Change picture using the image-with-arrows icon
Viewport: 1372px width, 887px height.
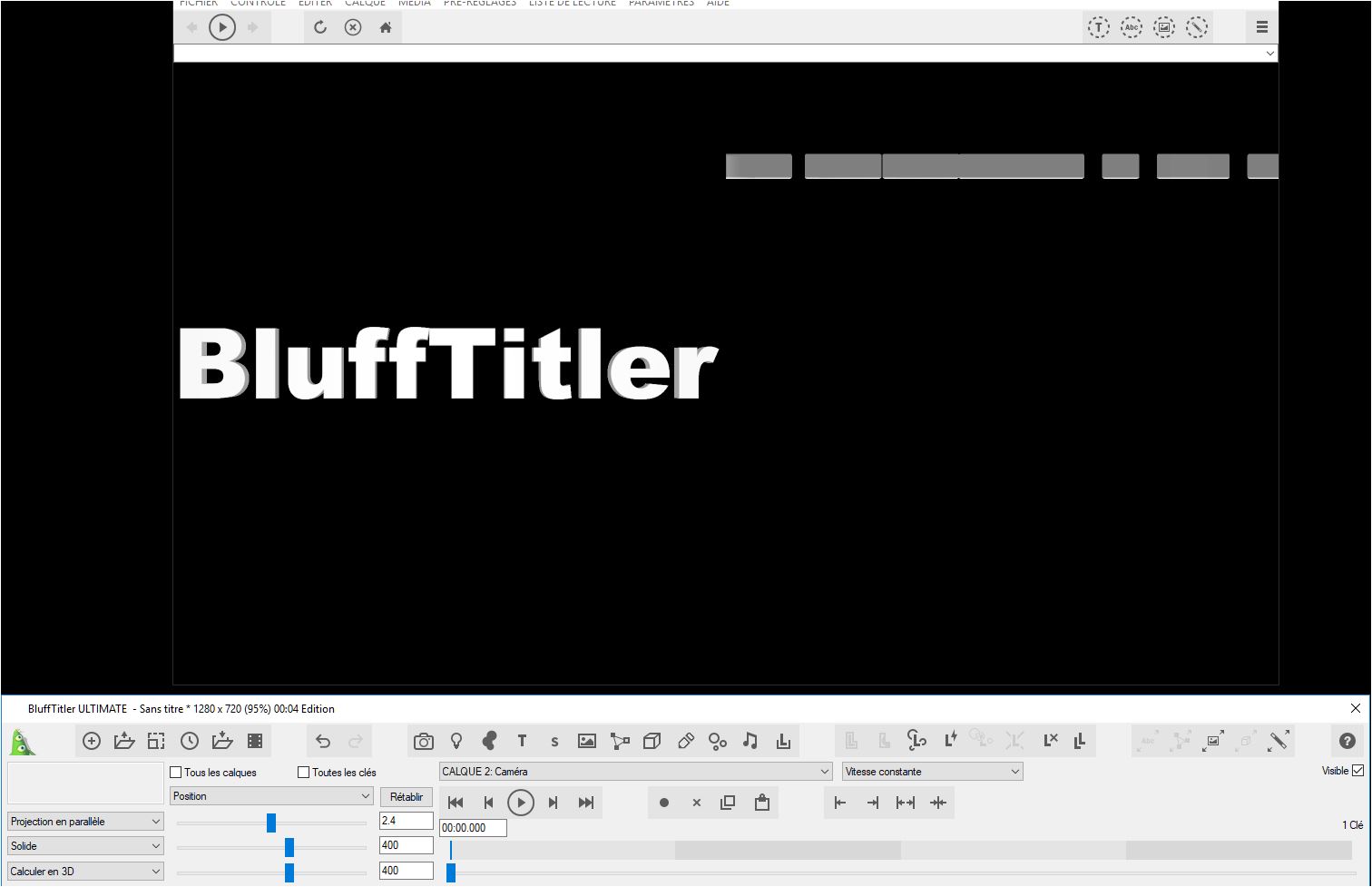click(1213, 741)
